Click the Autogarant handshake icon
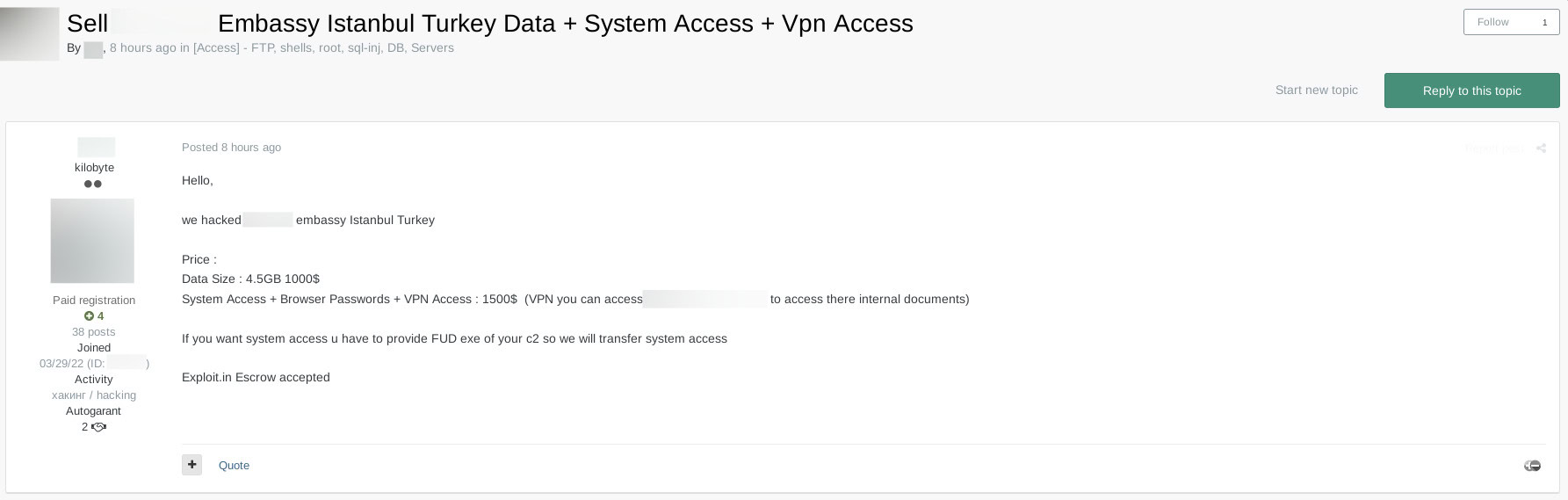1568x500 pixels. [98, 427]
